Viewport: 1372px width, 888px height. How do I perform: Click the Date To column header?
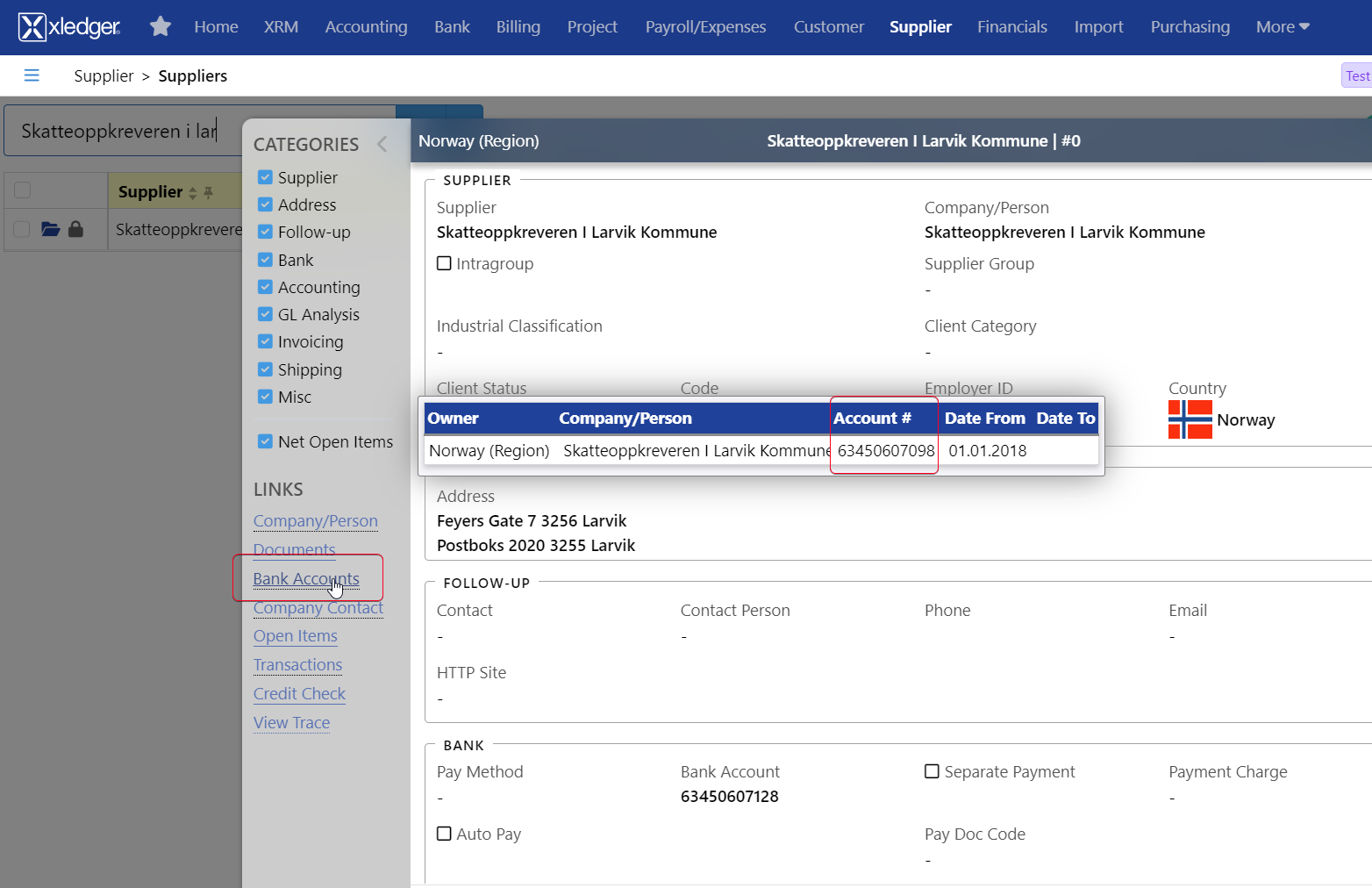click(1066, 419)
